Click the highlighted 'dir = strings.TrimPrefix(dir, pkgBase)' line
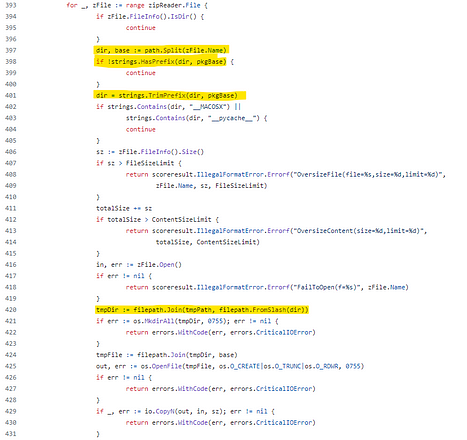The image size is (467, 440). tap(167, 95)
